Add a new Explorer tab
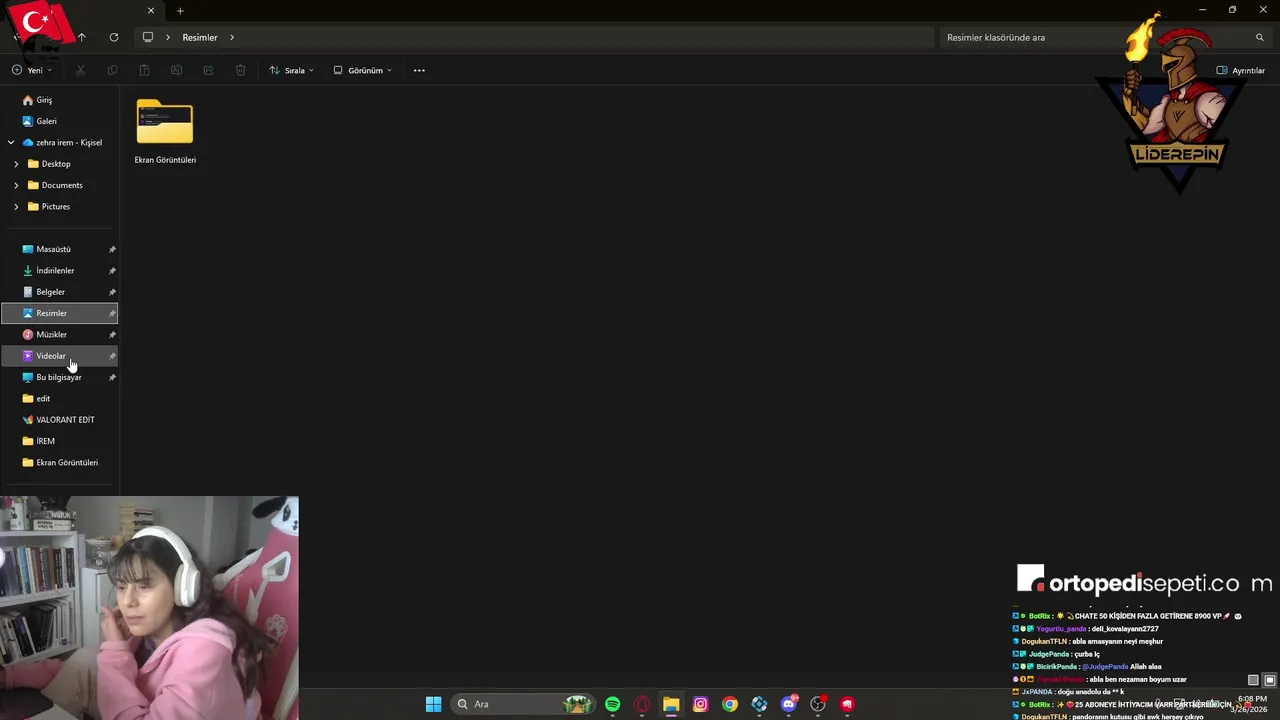 pos(180,11)
